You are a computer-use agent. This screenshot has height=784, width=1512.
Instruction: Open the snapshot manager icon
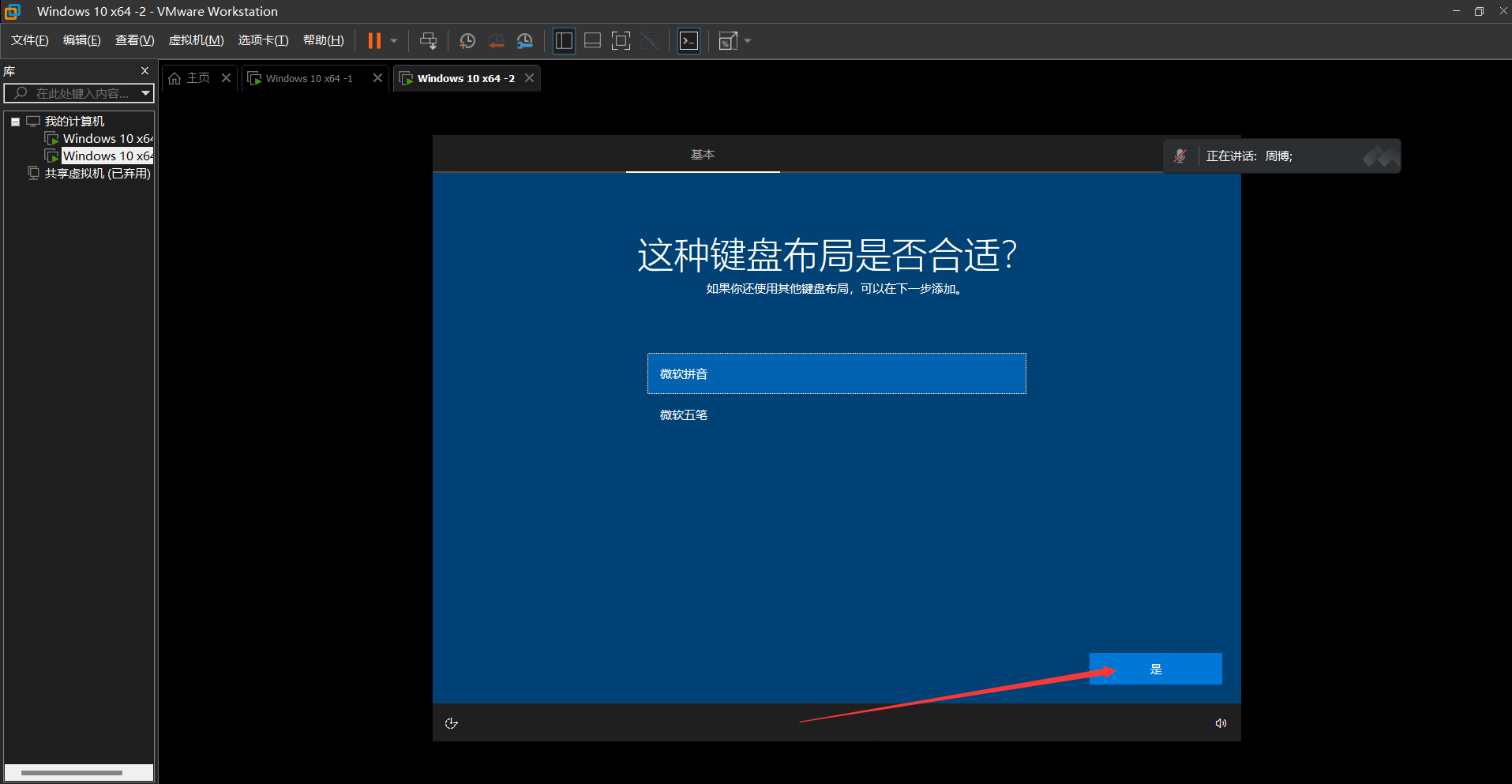pos(524,41)
